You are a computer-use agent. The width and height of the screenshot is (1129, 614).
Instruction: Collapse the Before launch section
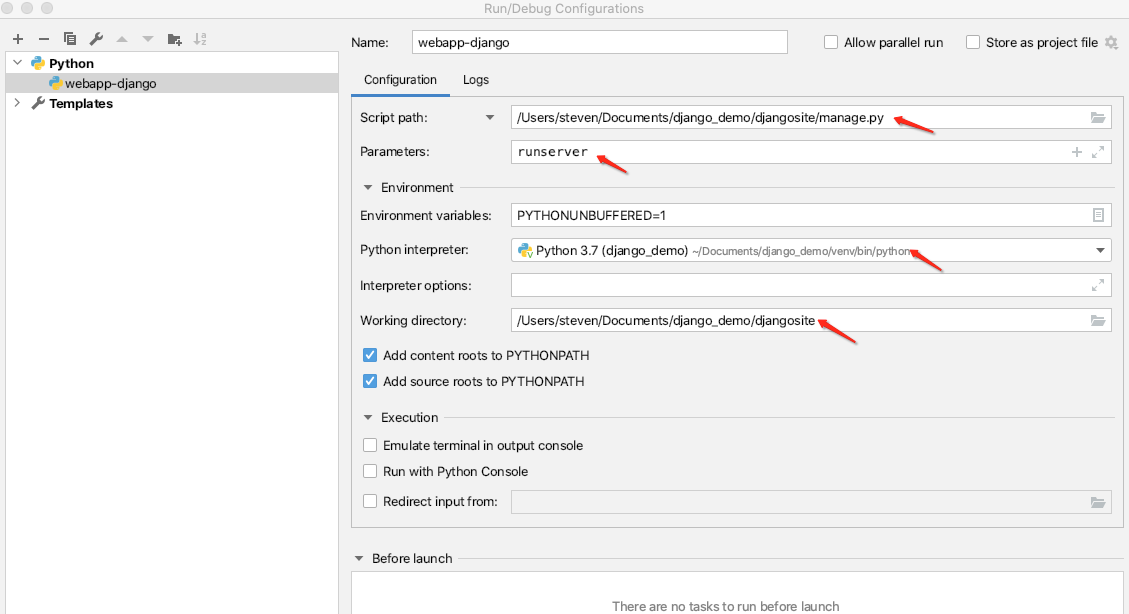[x=360, y=558]
